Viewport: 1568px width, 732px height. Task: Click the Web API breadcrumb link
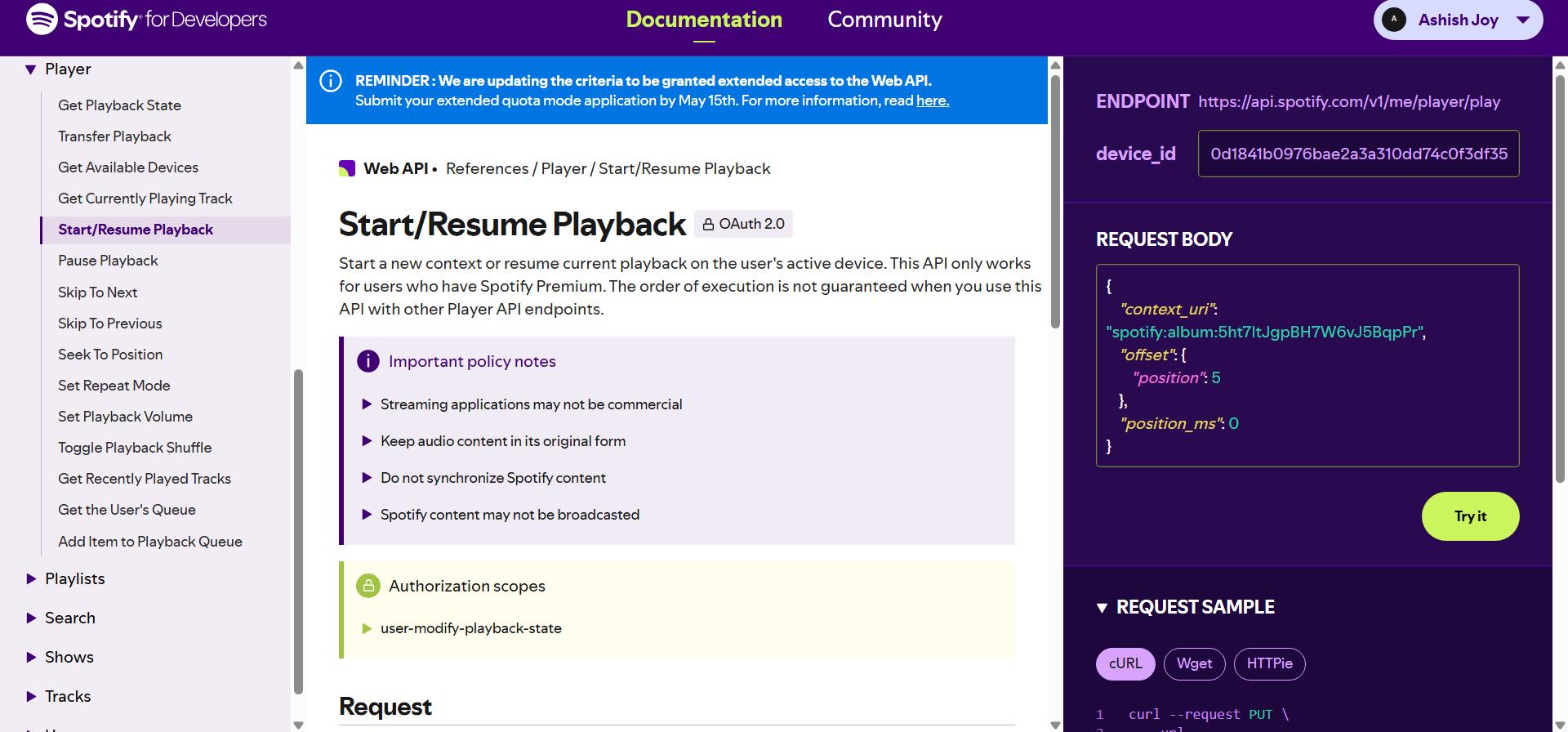click(395, 168)
